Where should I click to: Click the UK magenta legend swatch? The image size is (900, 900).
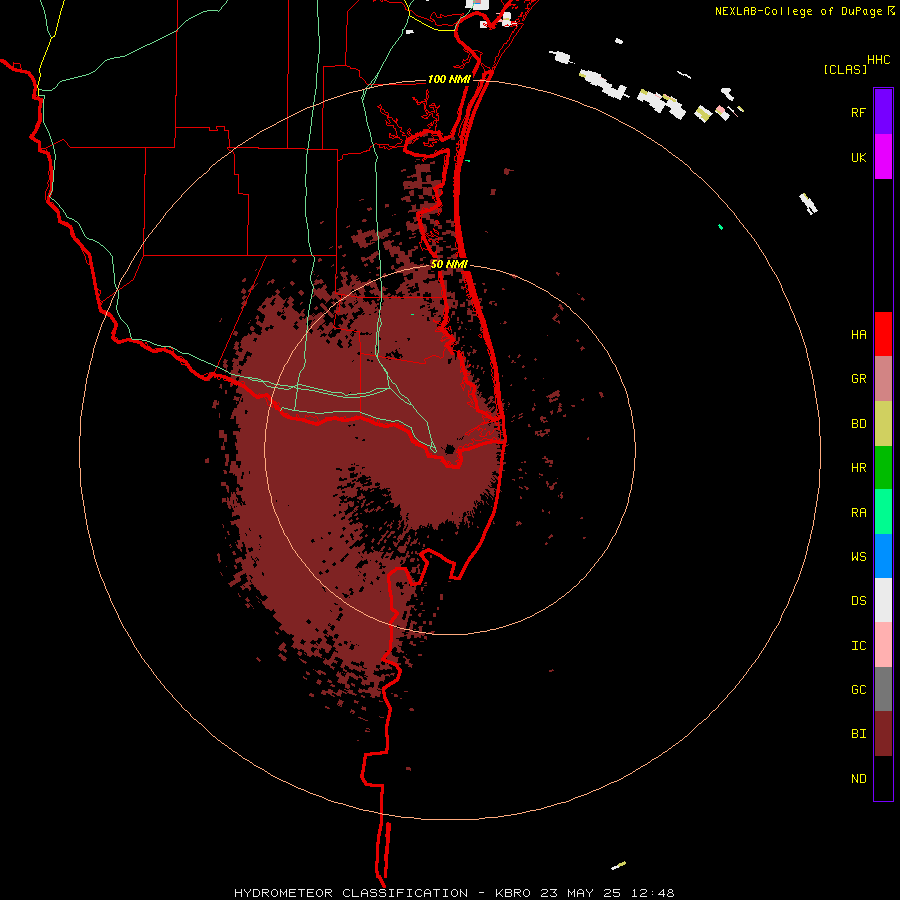[x=883, y=157]
